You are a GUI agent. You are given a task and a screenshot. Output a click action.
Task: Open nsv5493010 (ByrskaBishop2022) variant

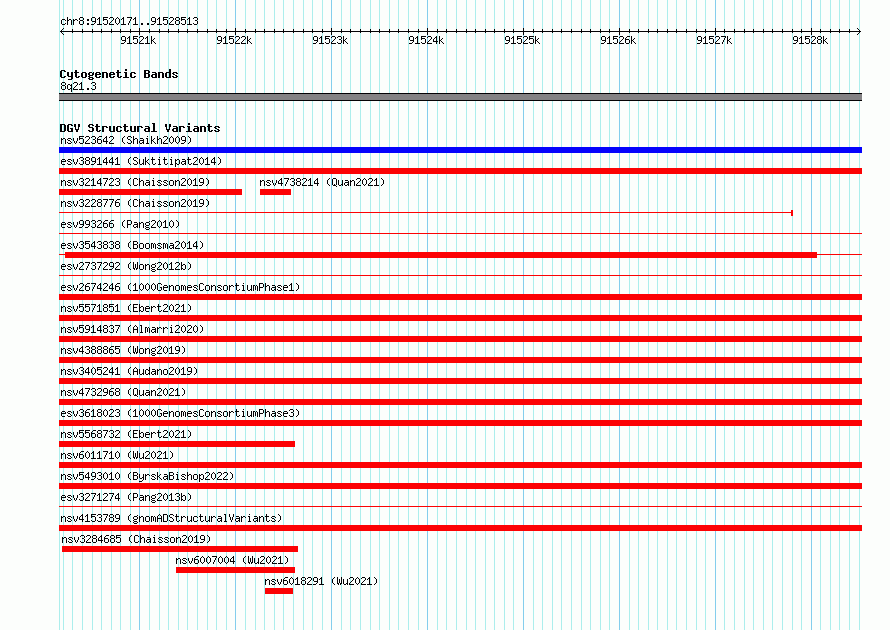coord(147,476)
